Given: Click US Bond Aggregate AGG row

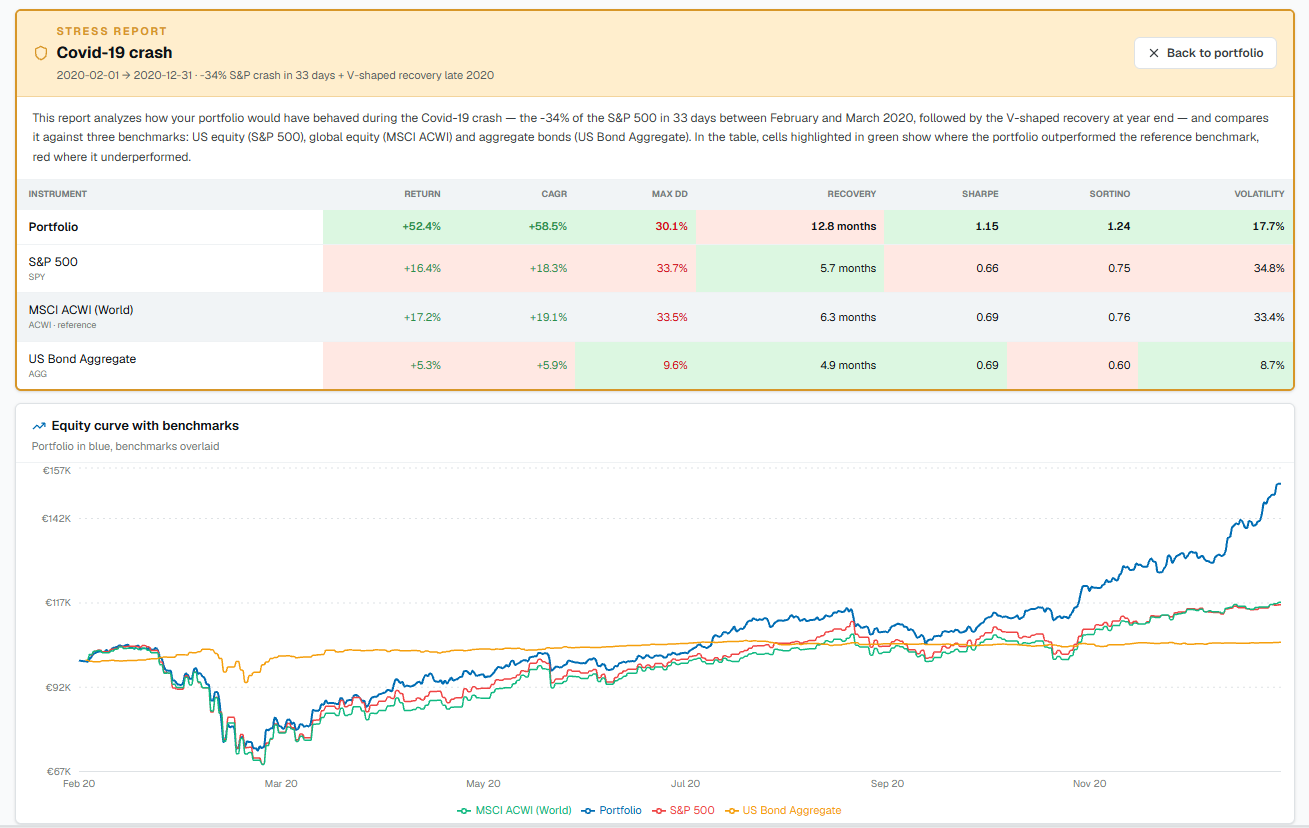Looking at the screenshot, I should [x=655, y=365].
